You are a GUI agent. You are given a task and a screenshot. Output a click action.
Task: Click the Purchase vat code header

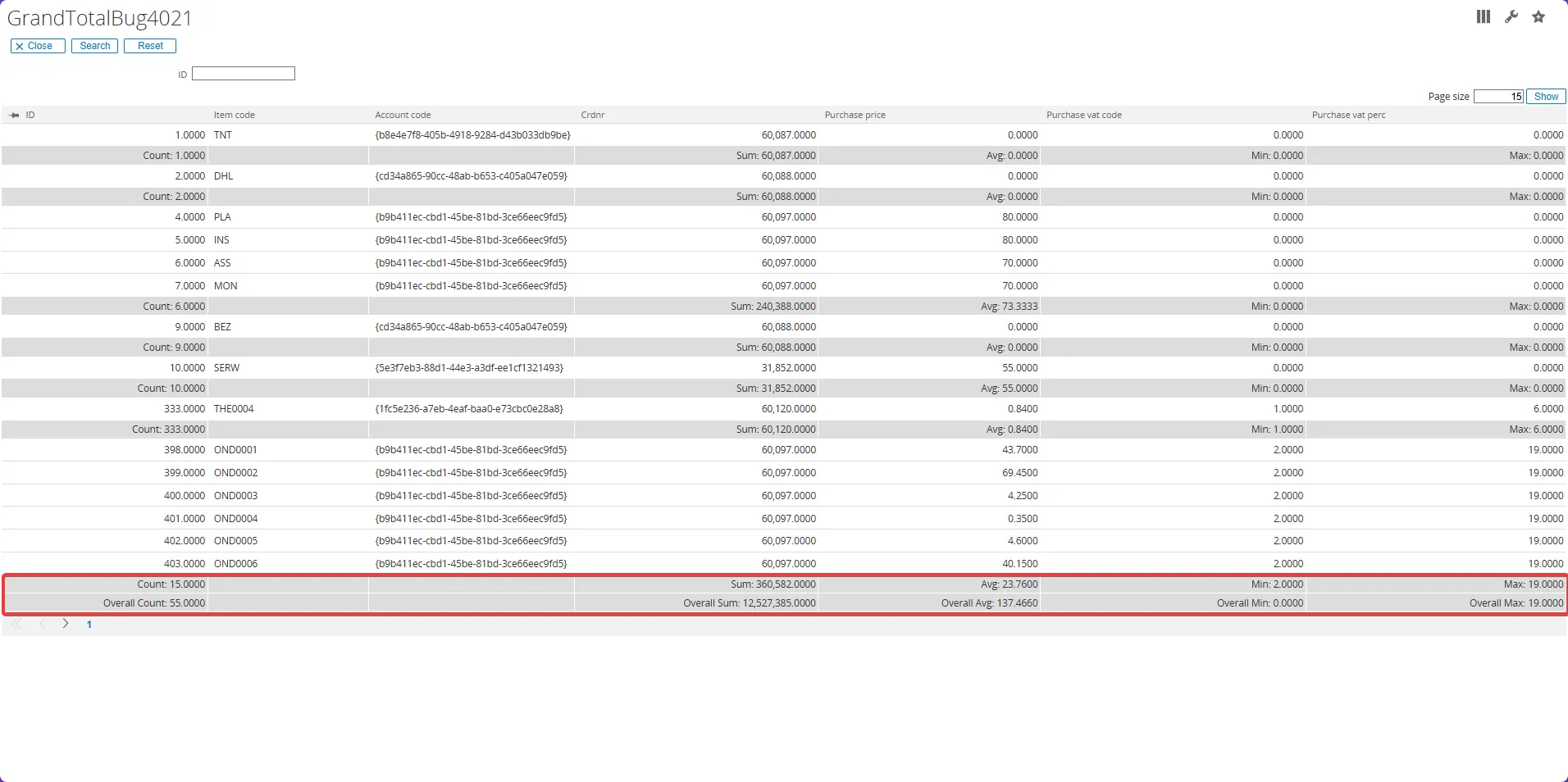pos(1083,116)
